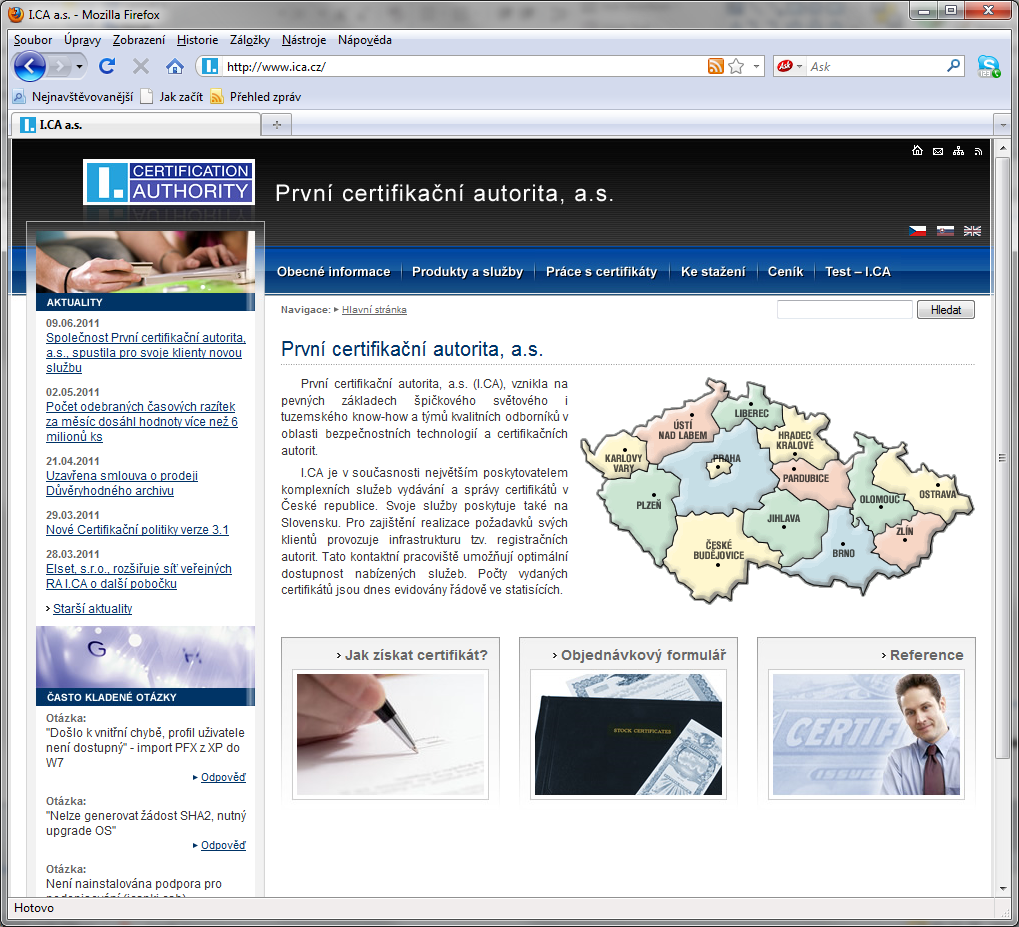The image size is (1019, 927).
Task: Click the Forward navigation arrow
Action: (60, 66)
